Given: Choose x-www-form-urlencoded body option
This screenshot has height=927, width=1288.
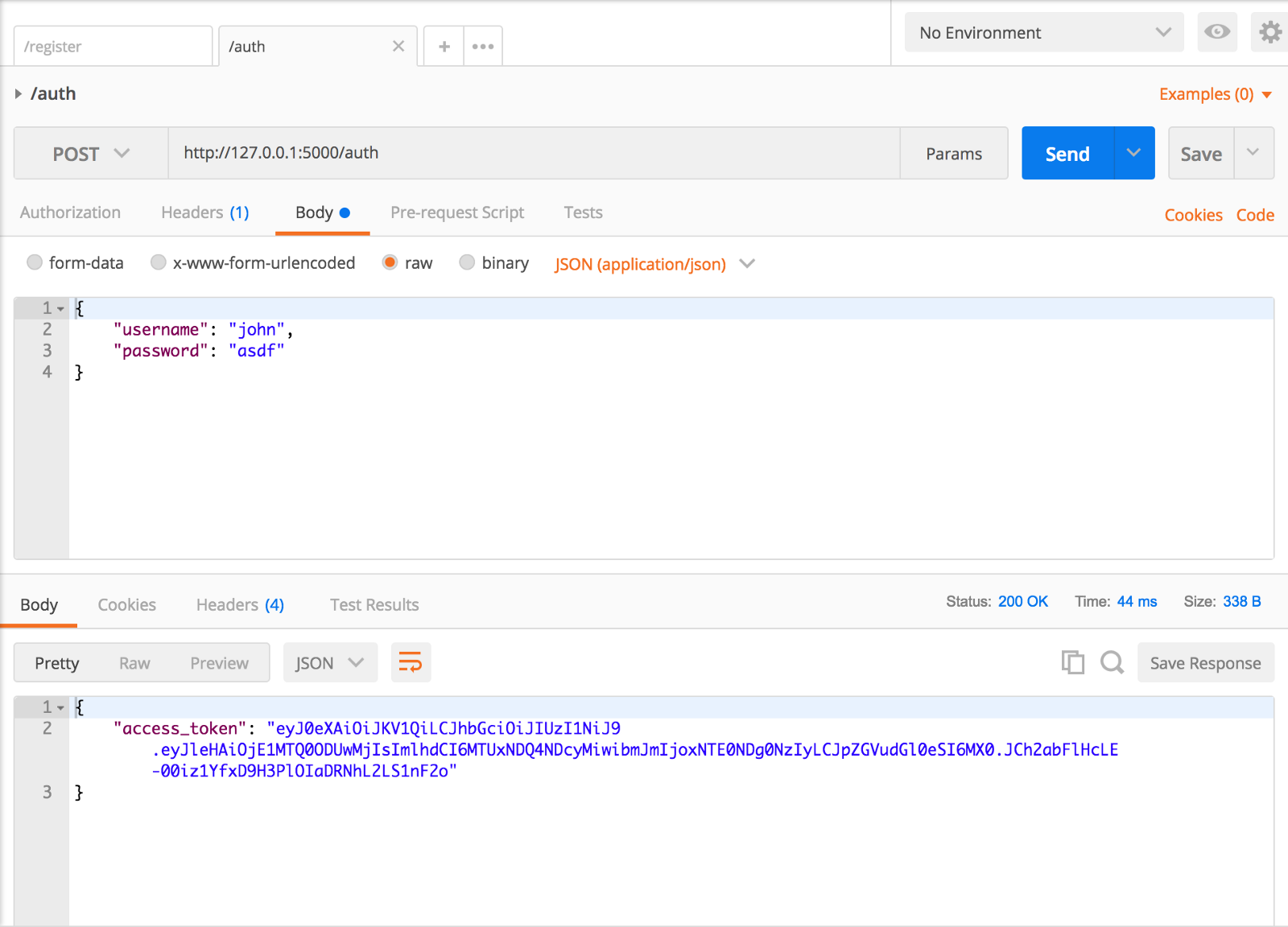Looking at the screenshot, I should click(159, 262).
